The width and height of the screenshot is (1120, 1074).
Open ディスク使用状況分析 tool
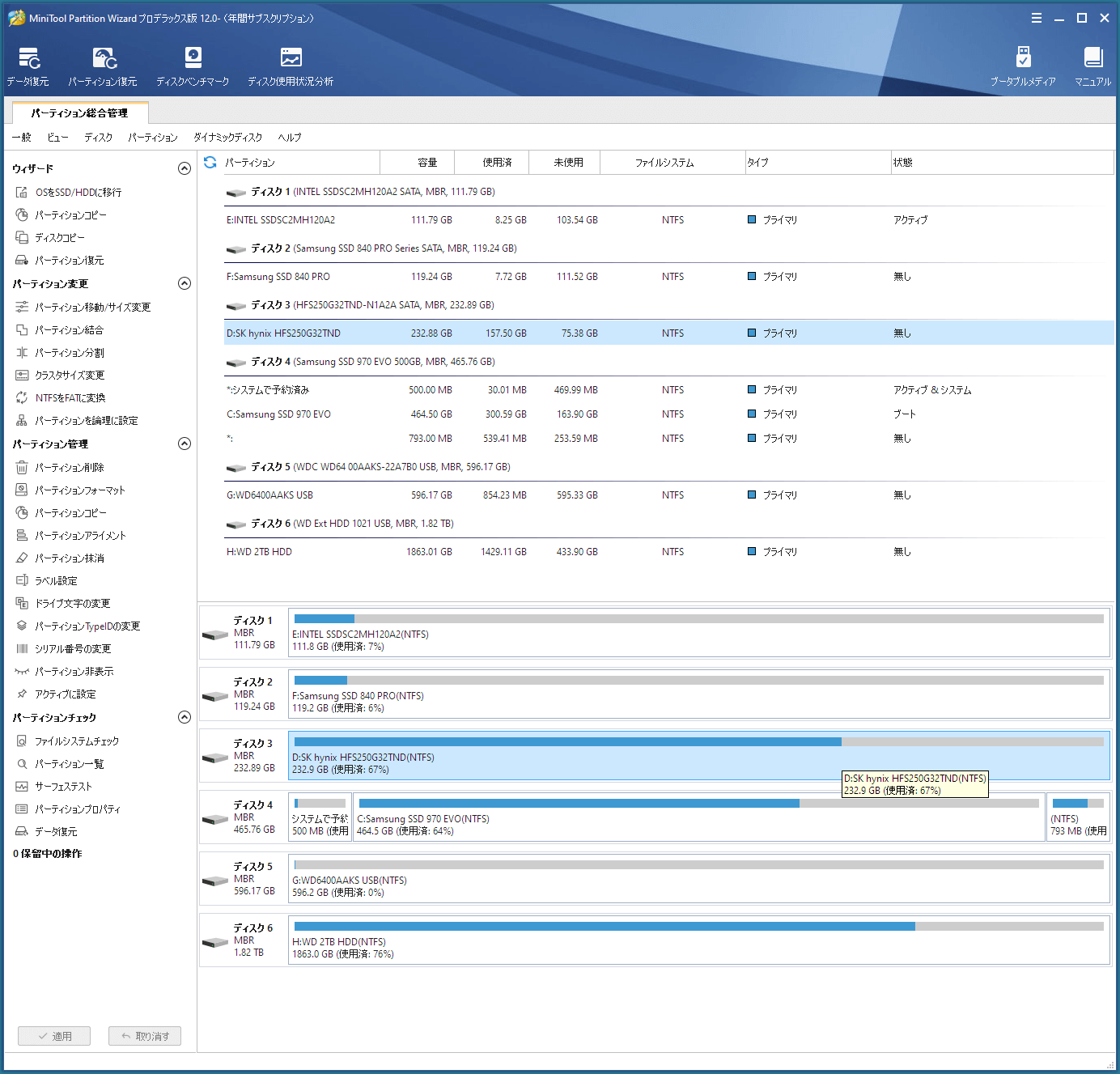tap(291, 66)
